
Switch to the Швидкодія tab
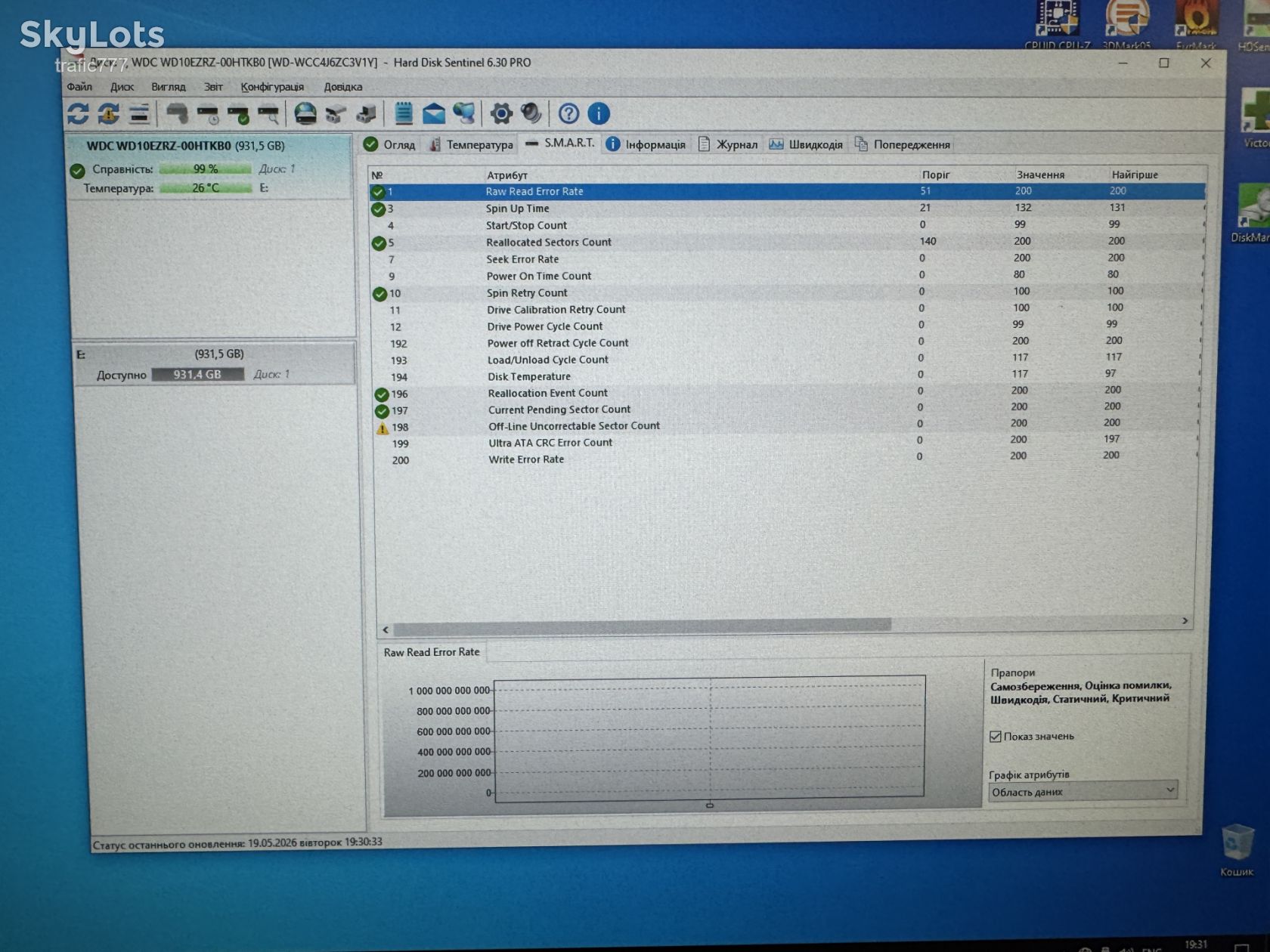pyautogui.click(x=806, y=144)
